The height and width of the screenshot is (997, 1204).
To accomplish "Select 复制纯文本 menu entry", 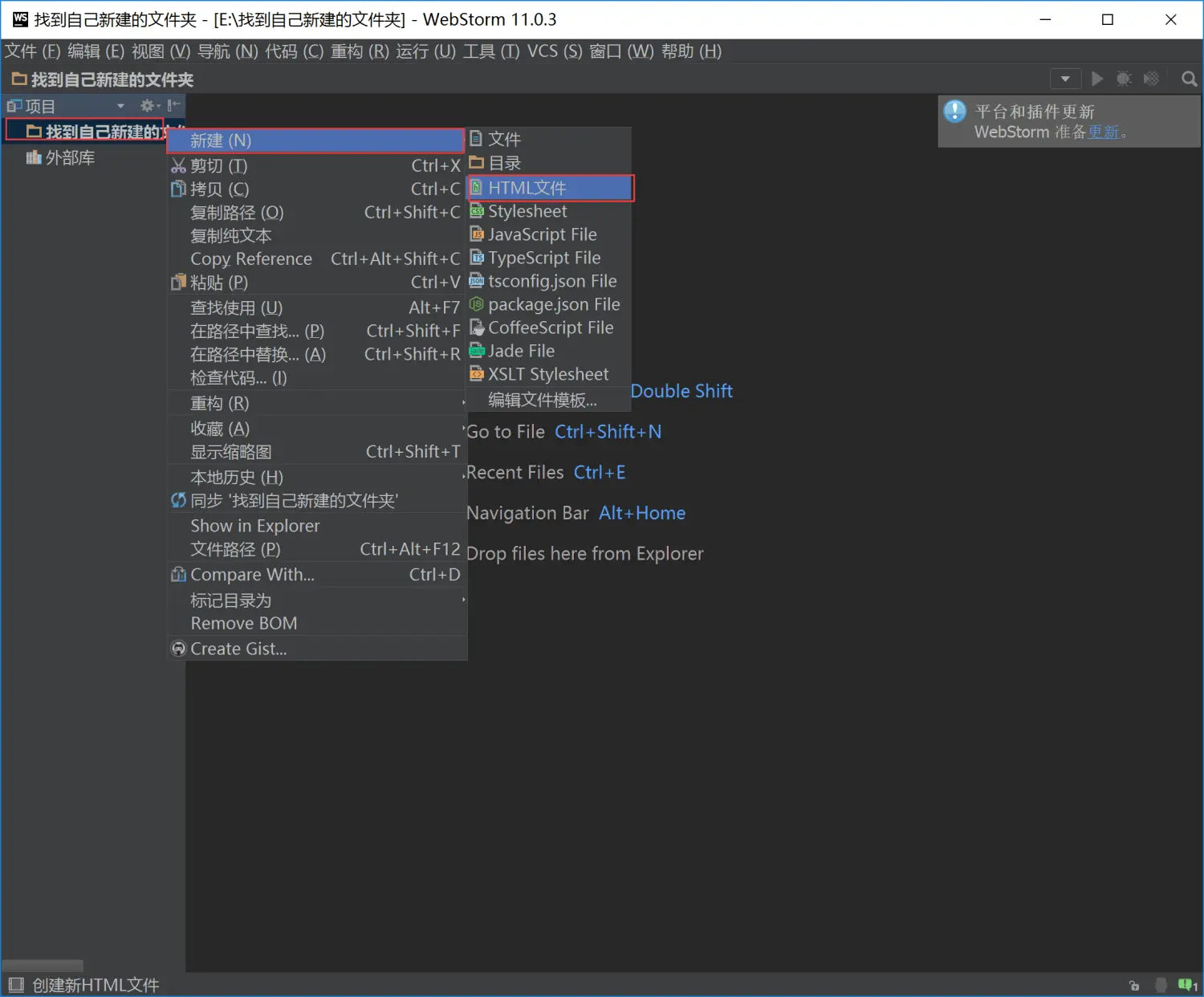I will (x=317, y=236).
